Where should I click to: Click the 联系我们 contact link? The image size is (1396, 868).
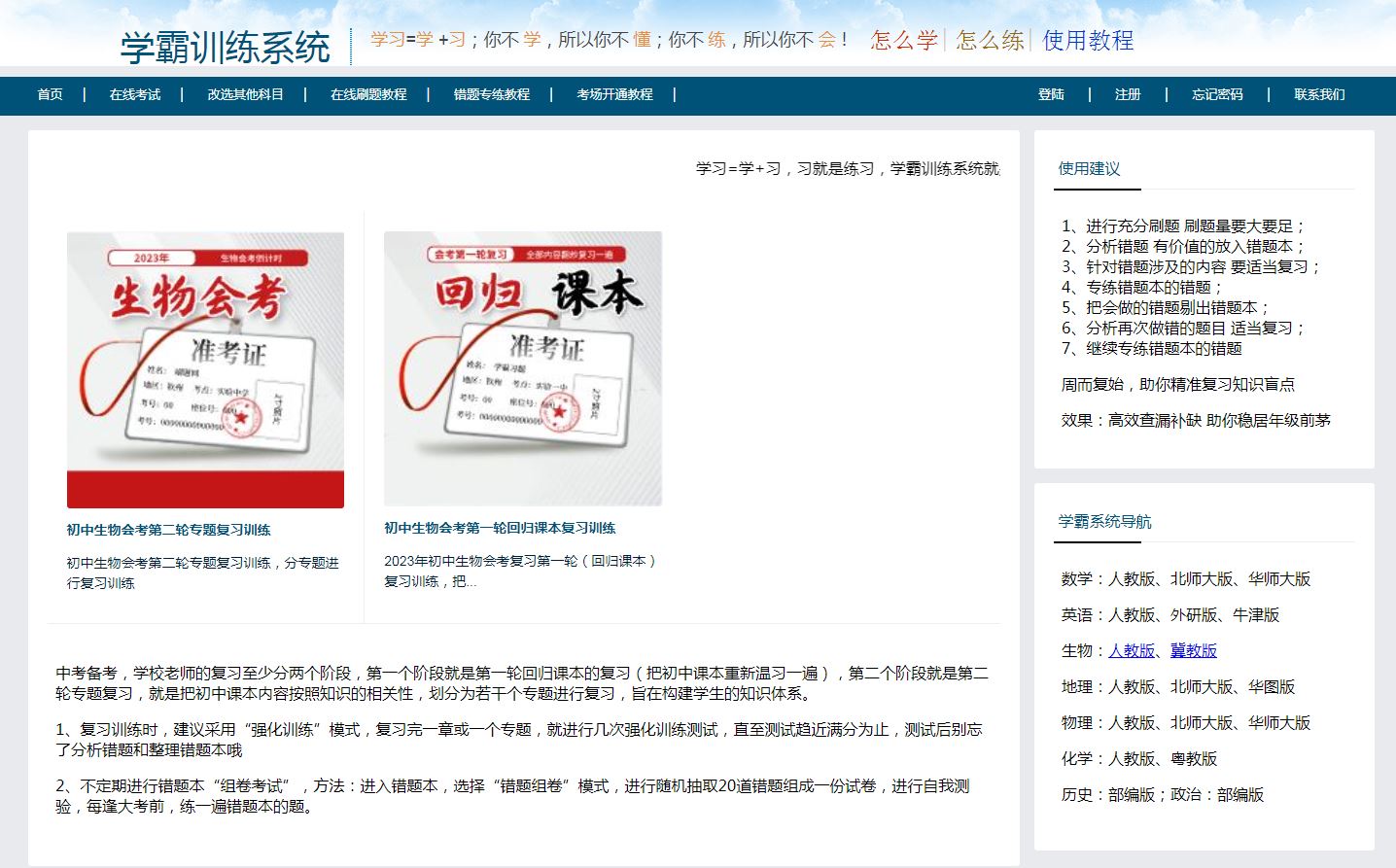1319,94
